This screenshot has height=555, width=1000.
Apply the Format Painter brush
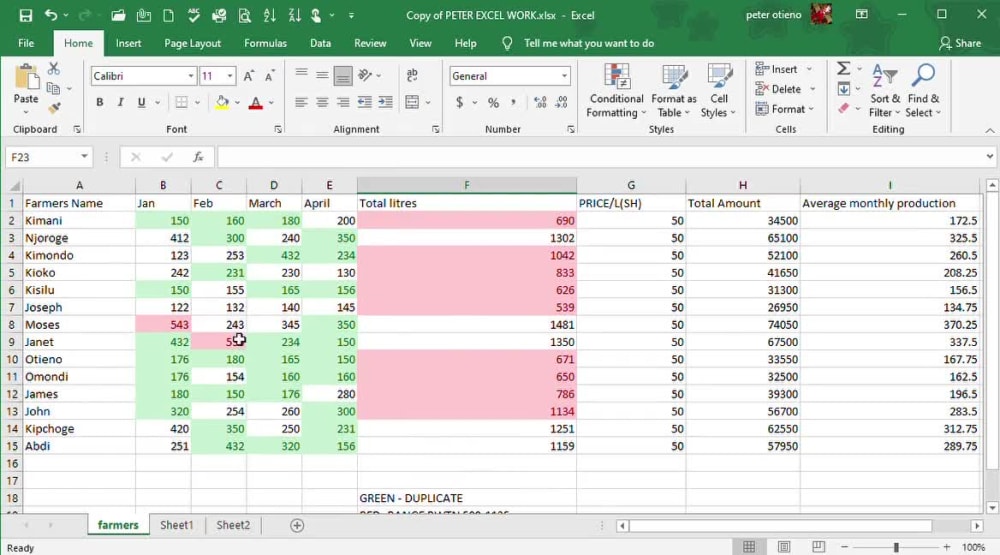(54, 108)
